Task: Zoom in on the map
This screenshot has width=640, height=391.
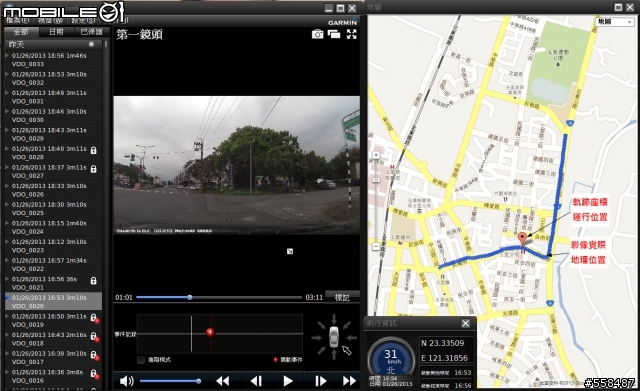Action: coord(376,155)
